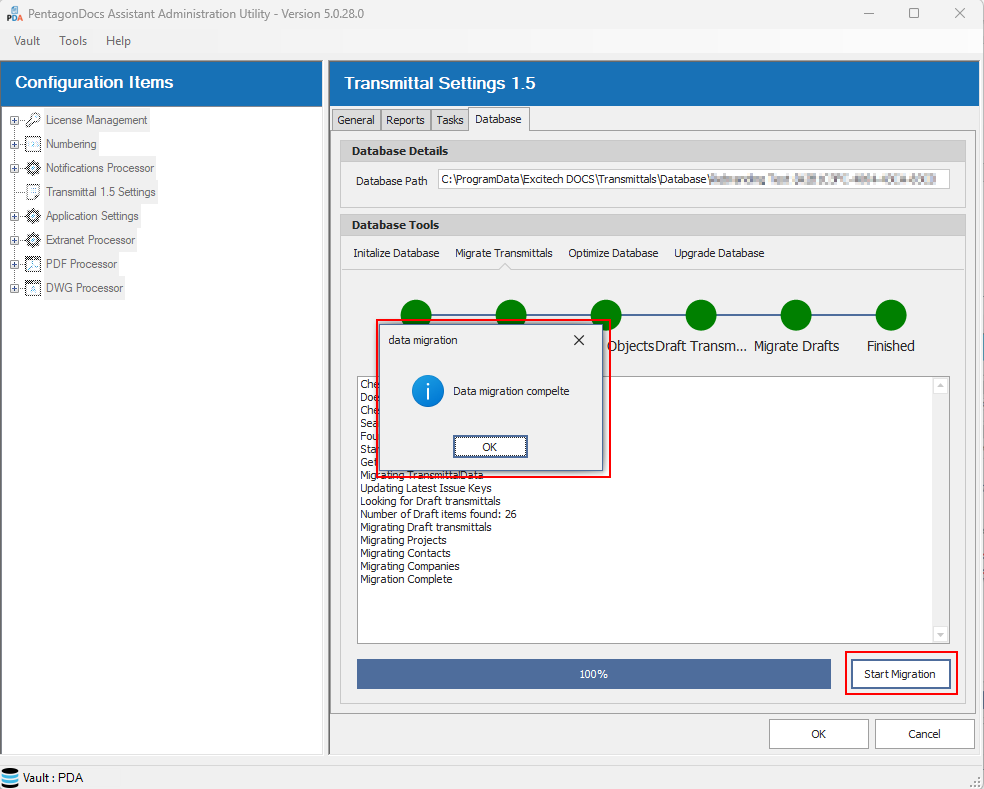984x789 pixels.
Task: Expand the Numbering tree node
Action: click(x=15, y=144)
